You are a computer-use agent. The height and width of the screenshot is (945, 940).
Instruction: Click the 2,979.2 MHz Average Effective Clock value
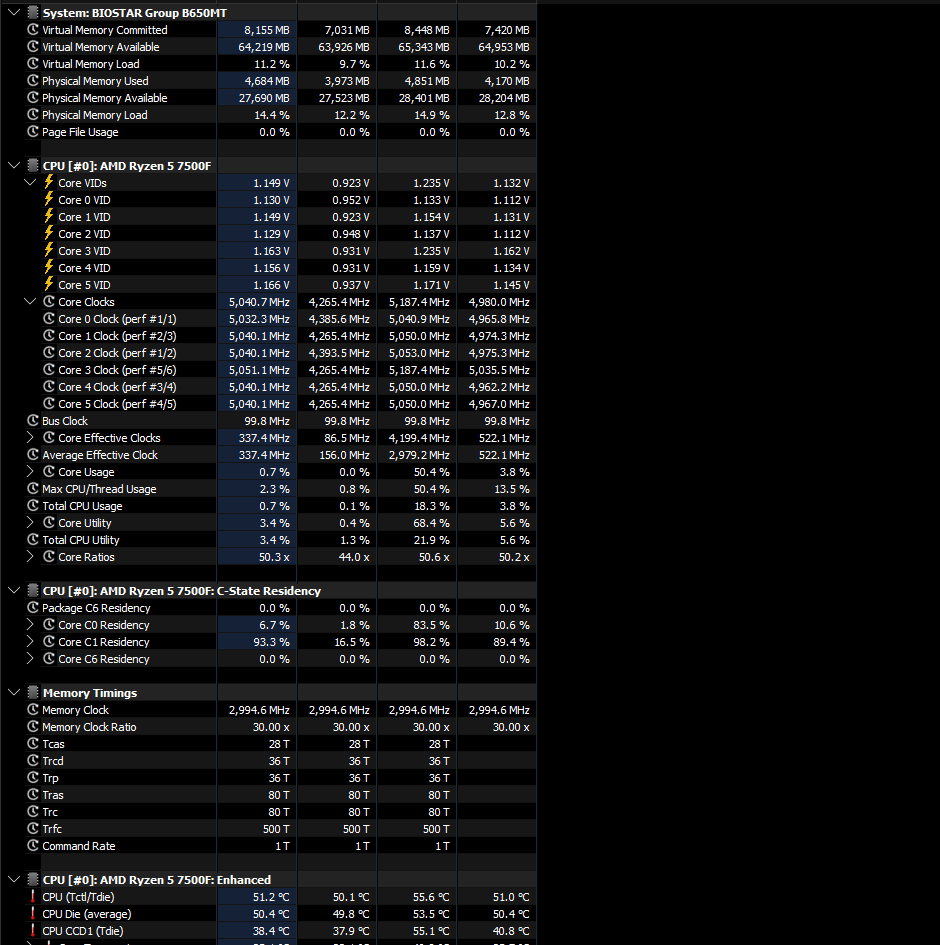[x=419, y=455]
